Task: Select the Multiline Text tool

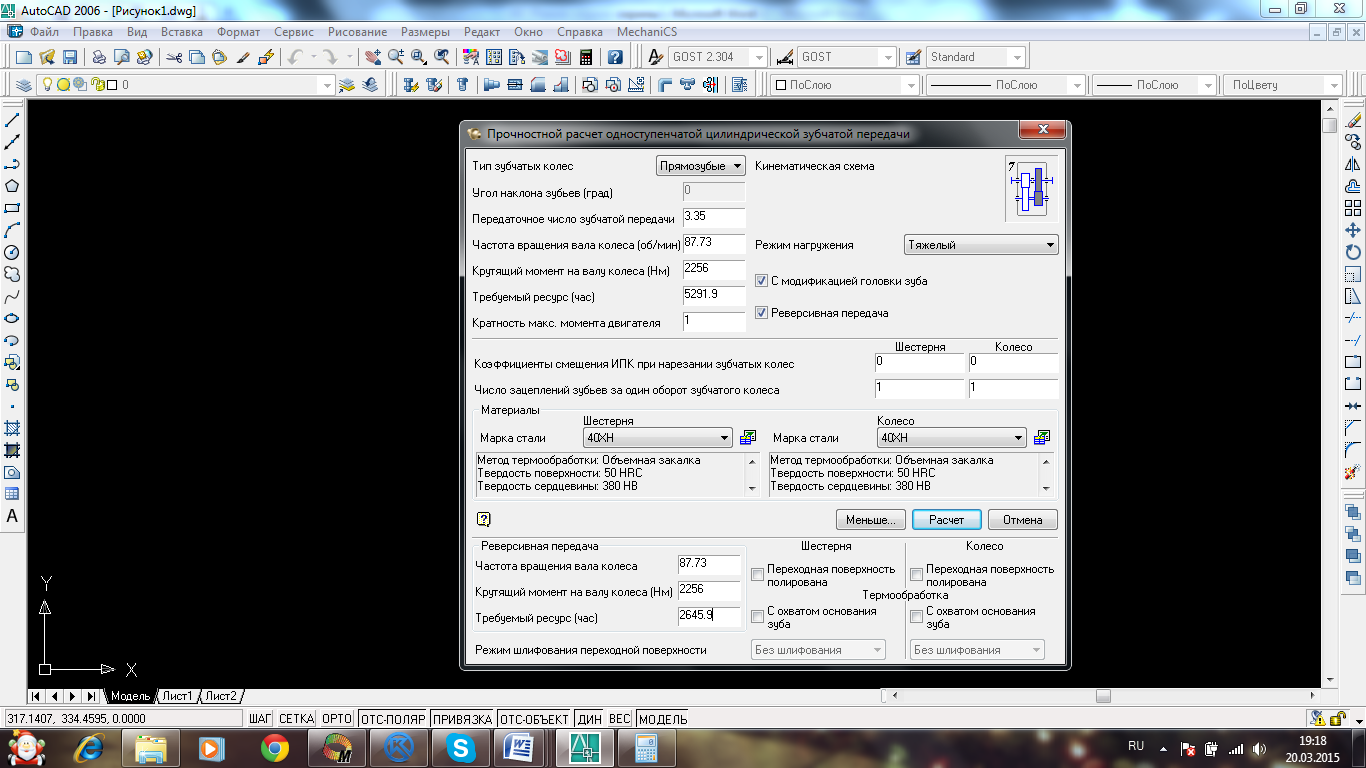Action: pyautogui.click(x=12, y=516)
